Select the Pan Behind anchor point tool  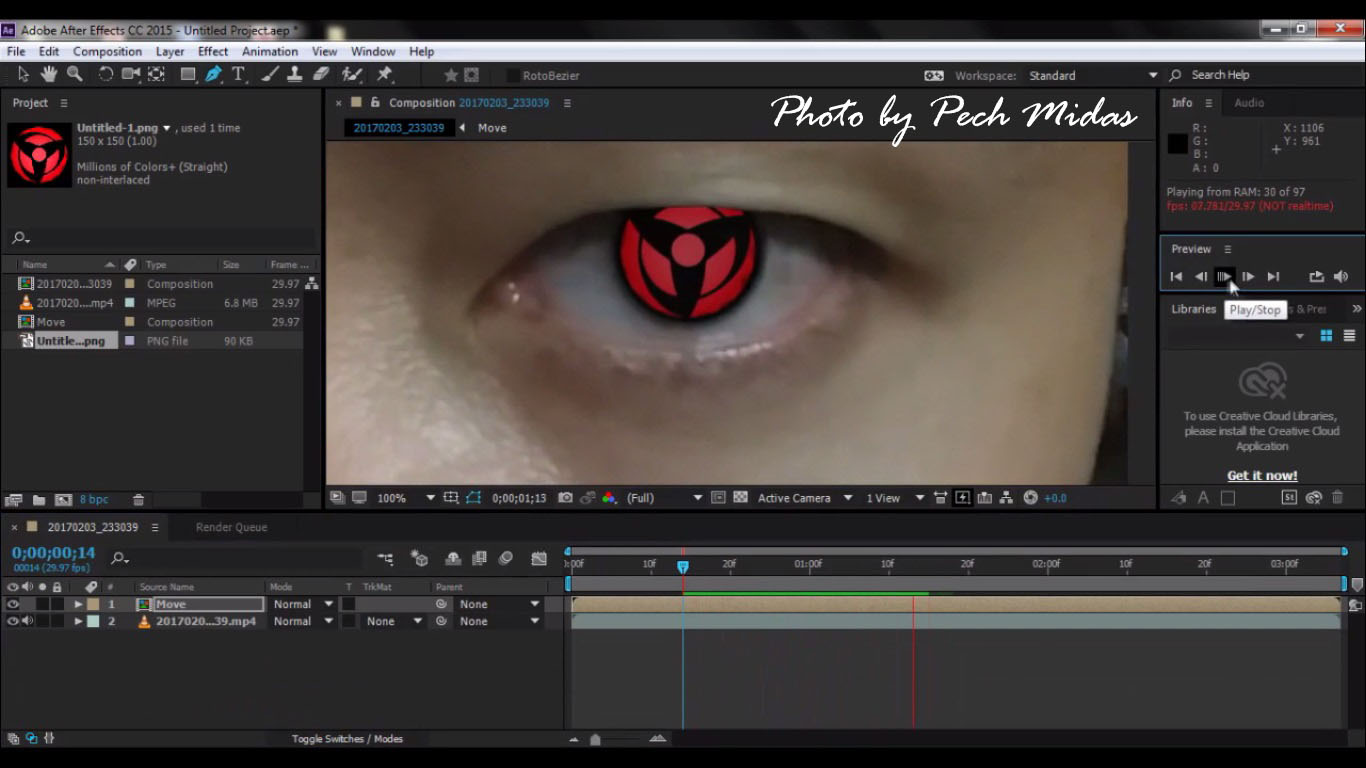(x=156, y=74)
